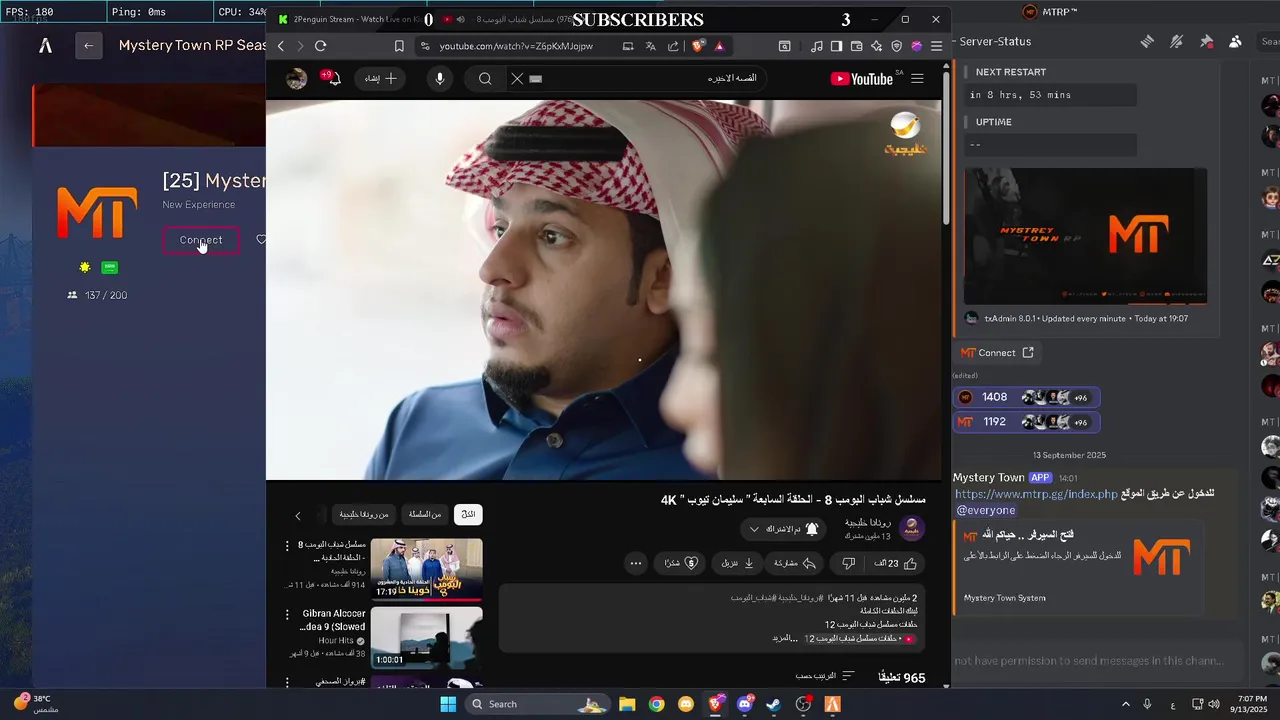Click the main video player frame
This screenshot has height=720, width=1280.
[x=603, y=290]
